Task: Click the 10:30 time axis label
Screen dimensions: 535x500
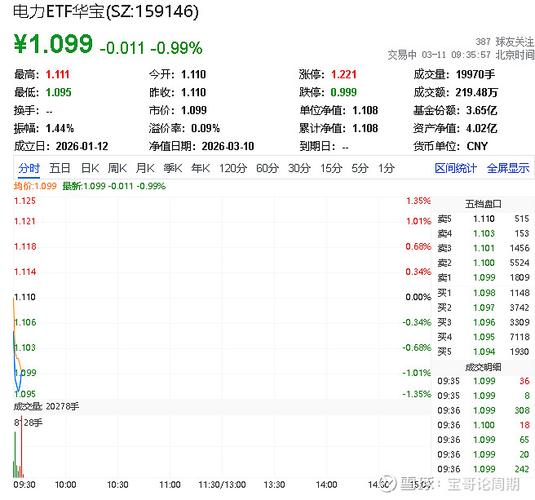Action: [x=117, y=485]
